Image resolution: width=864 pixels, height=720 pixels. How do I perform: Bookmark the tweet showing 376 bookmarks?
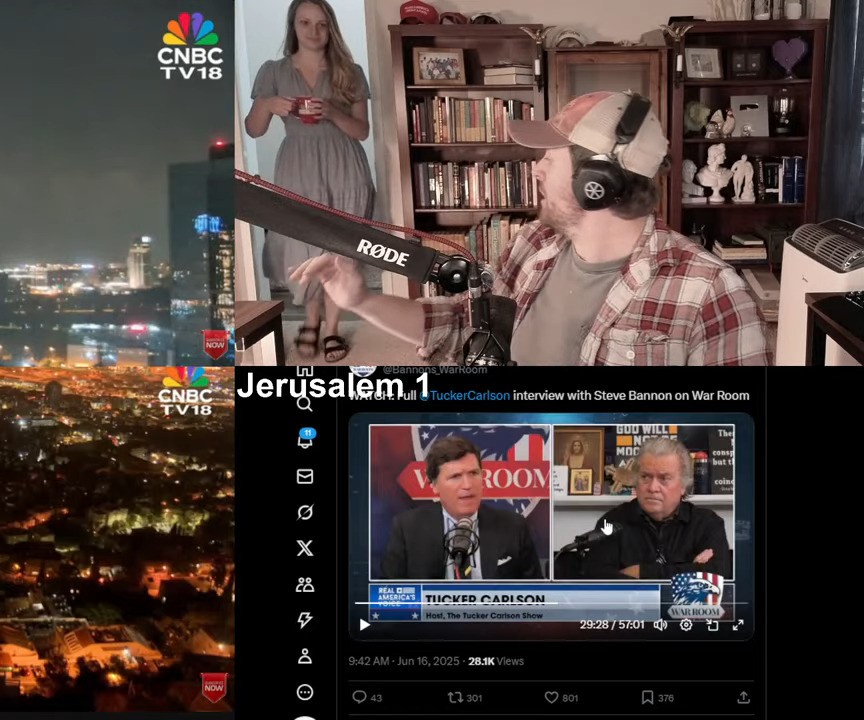[657, 697]
